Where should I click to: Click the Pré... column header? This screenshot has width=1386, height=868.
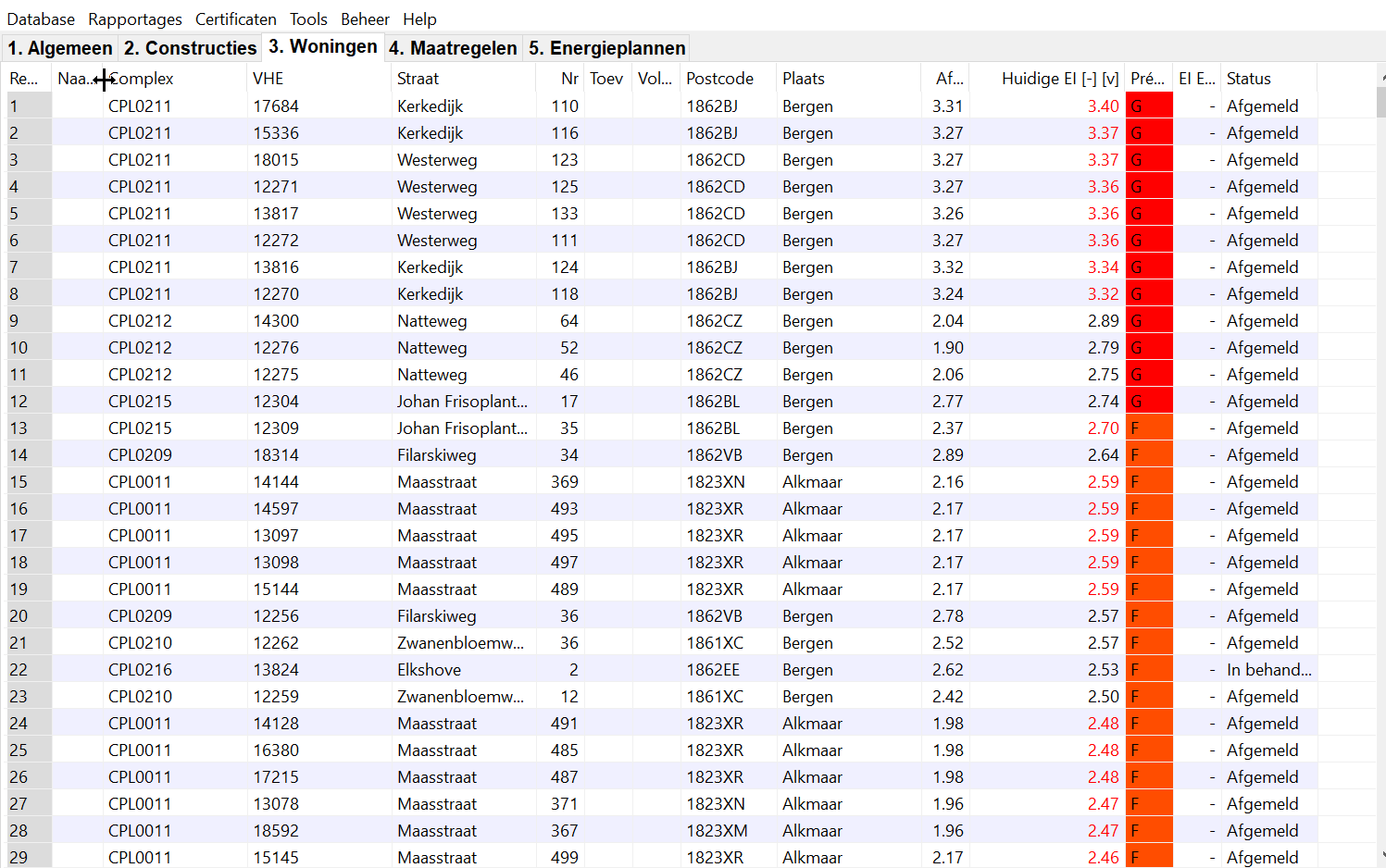pyautogui.click(x=1149, y=79)
